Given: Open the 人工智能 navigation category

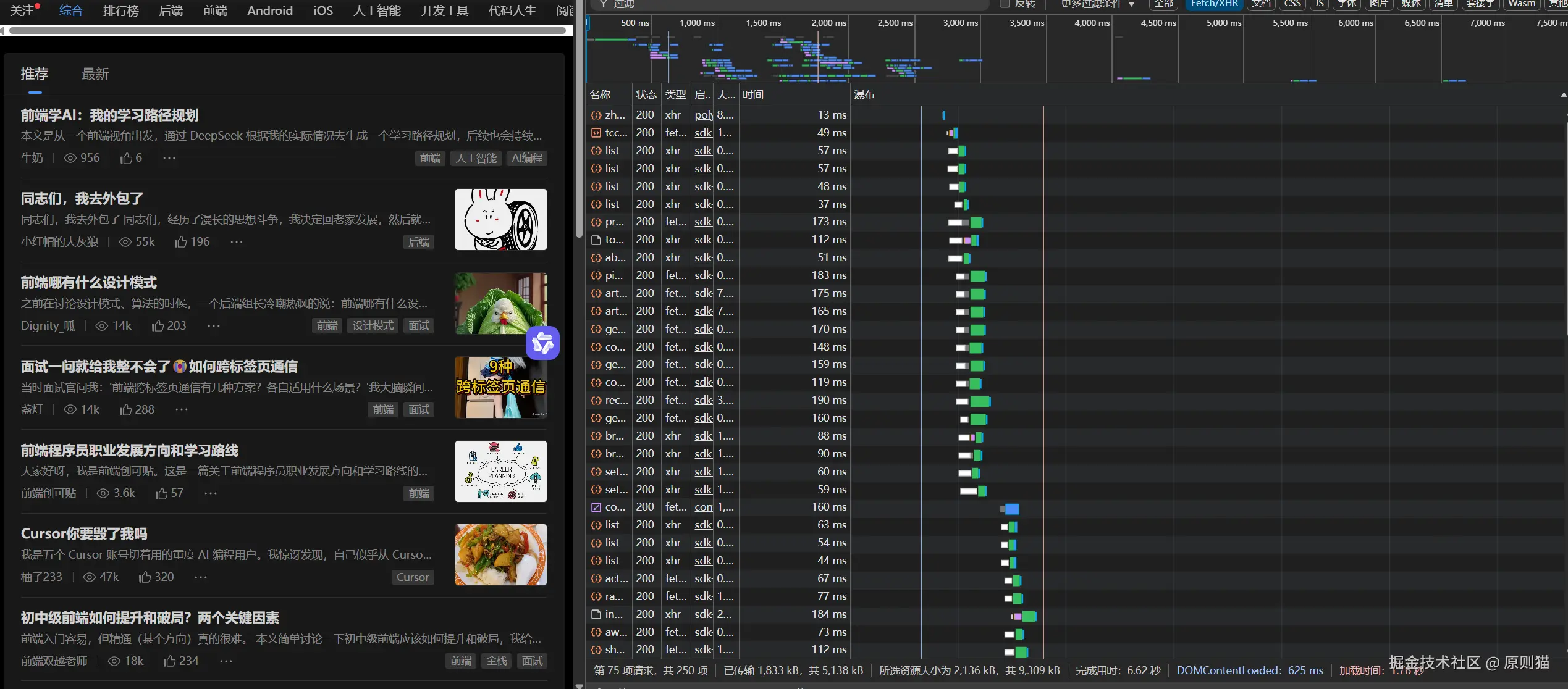Looking at the screenshot, I should 377,10.
